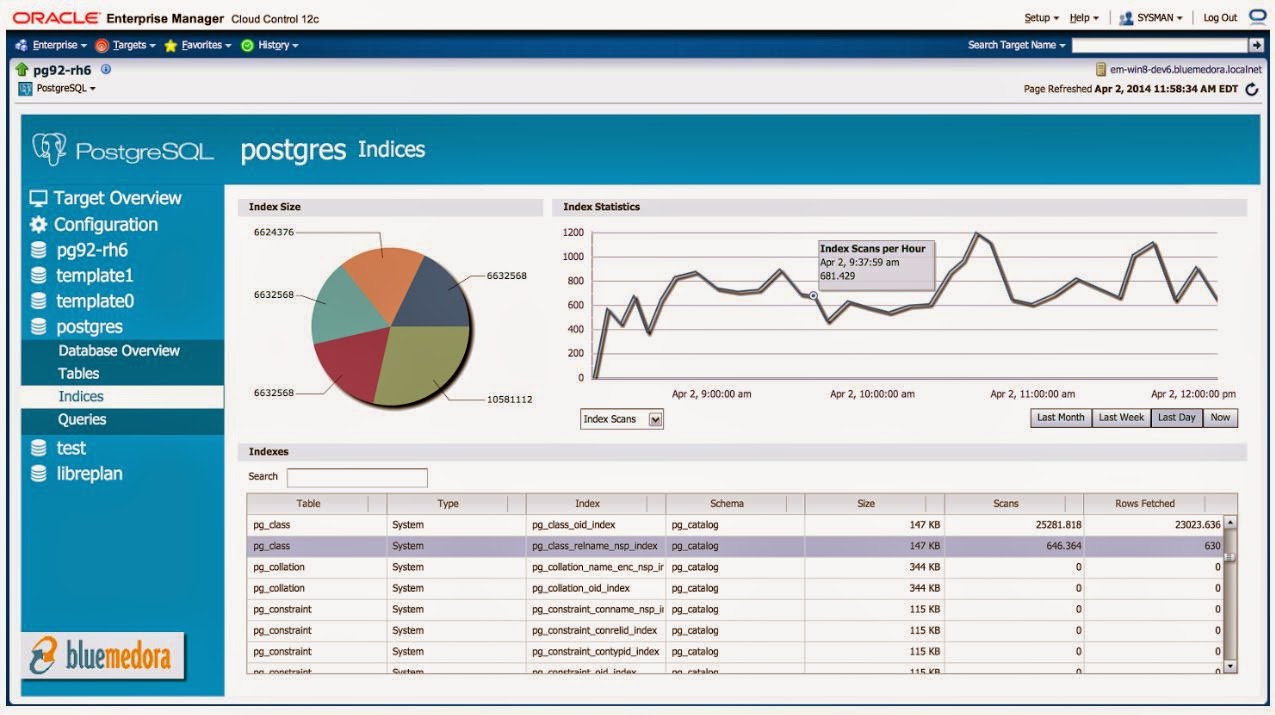This screenshot has height=715, width=1275.
Task: Open the Tables submenu item
Action: 79,373
